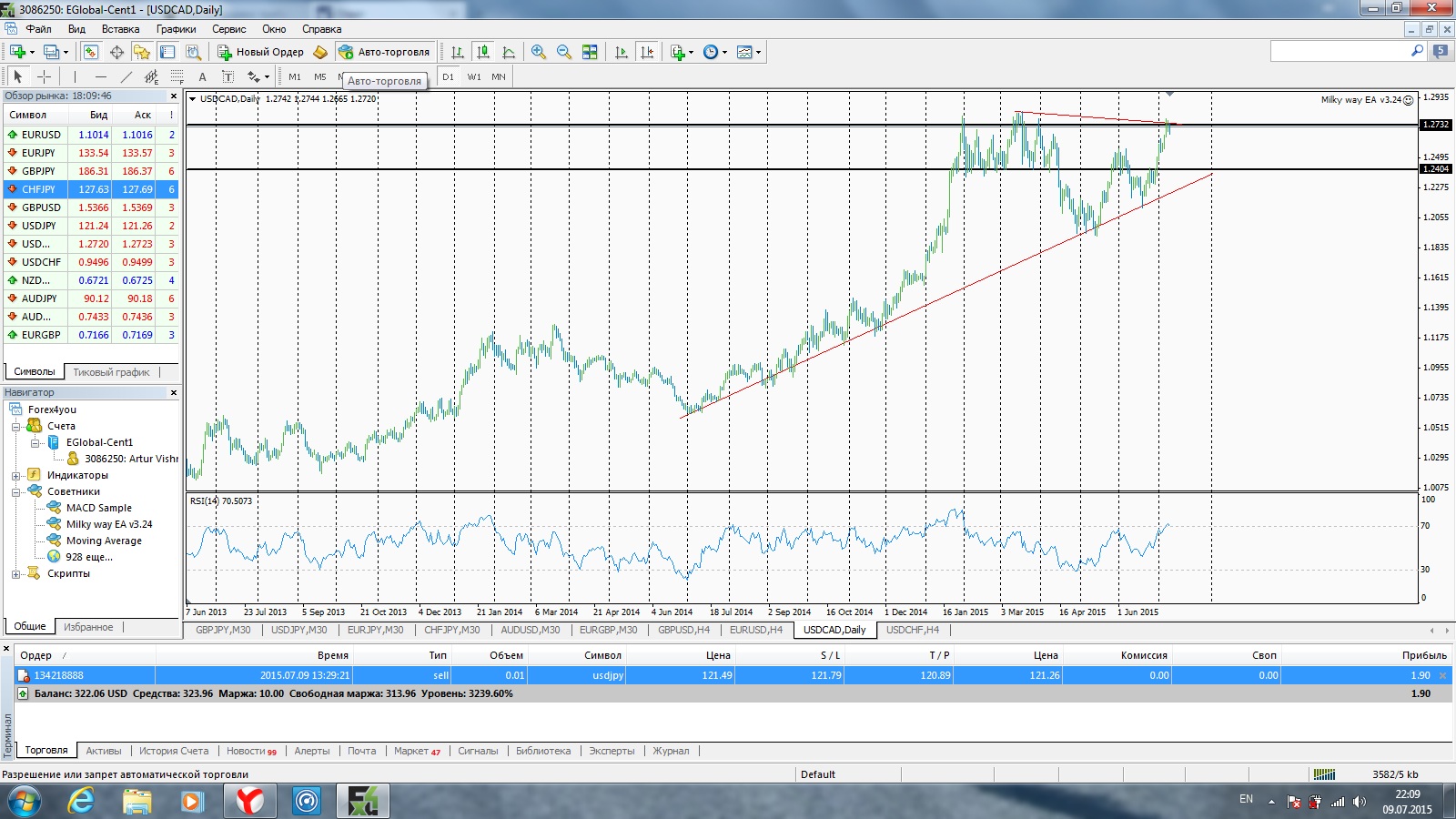The image size is (1456, 819).
Task: Click the zoom out chart icon
Action: (564, 52)
